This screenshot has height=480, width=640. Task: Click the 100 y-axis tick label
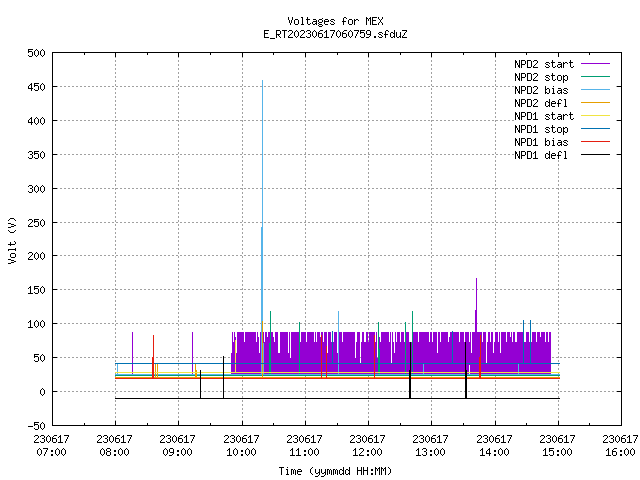pyautogui.click(x=36, y=324)
